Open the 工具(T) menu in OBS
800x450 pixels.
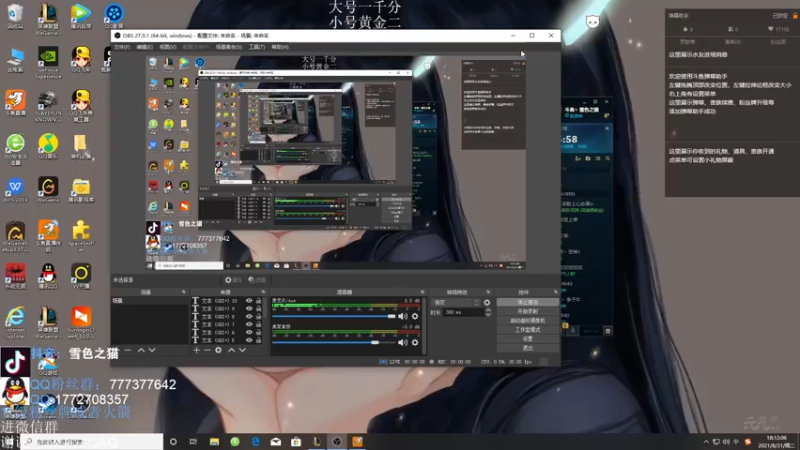(257, 47)
